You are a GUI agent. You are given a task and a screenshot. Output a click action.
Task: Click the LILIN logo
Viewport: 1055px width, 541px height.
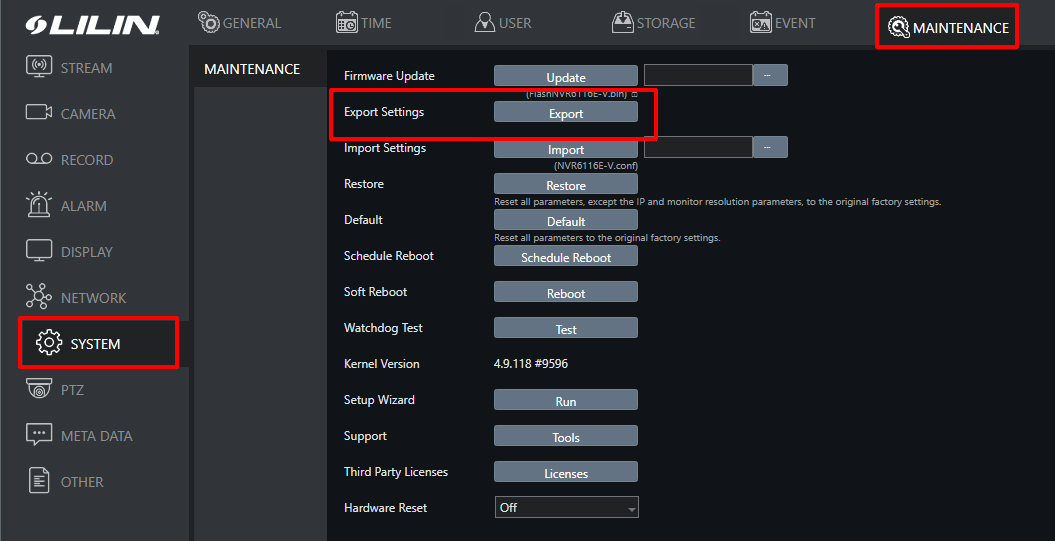[92, 24]
